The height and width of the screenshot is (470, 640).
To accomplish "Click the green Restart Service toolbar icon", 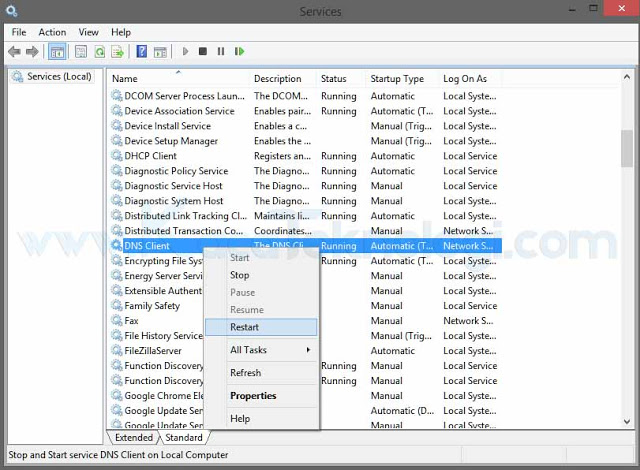I will pyautogui.click(x=240, y=51).
